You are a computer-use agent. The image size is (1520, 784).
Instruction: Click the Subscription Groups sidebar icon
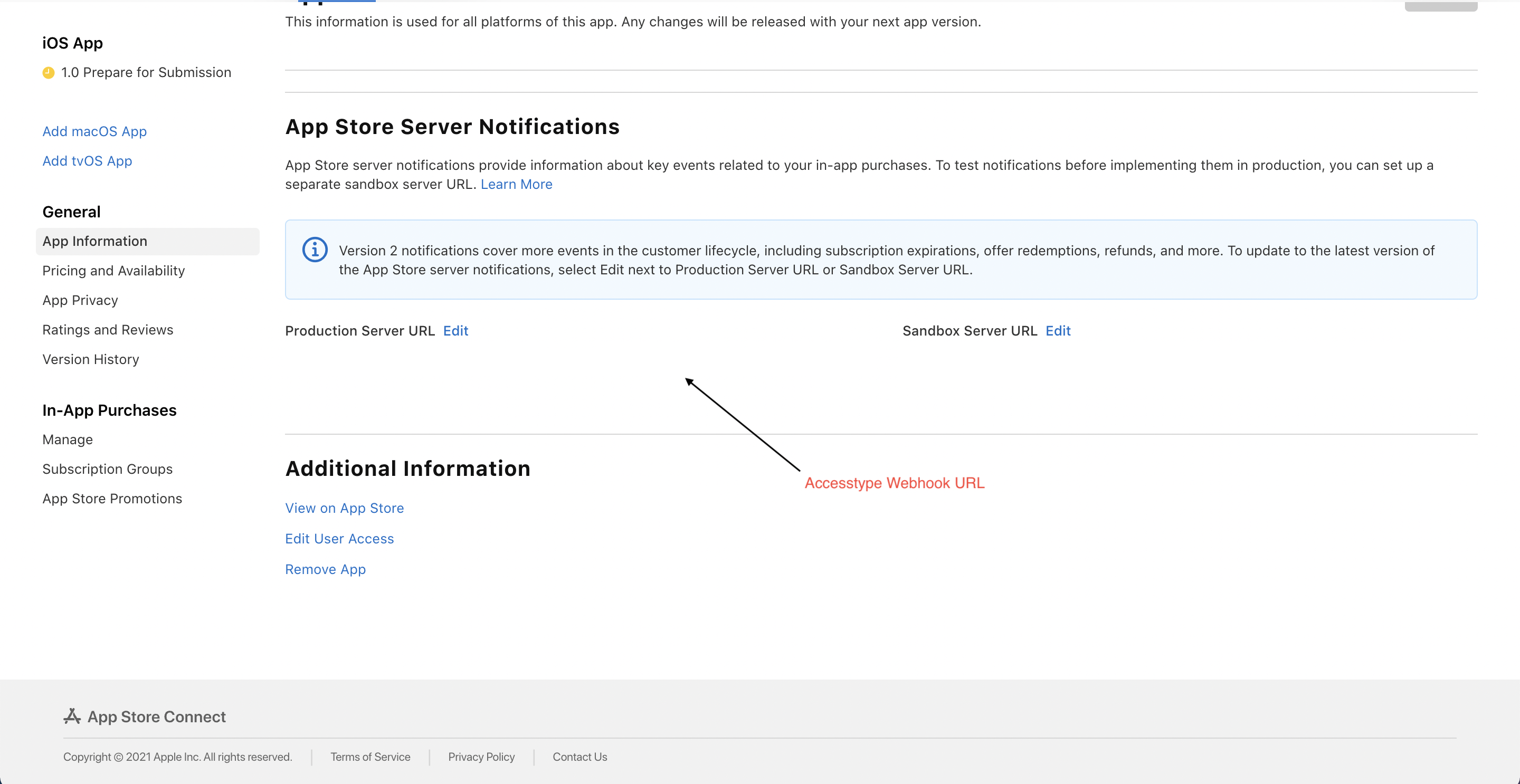(106, 468)
